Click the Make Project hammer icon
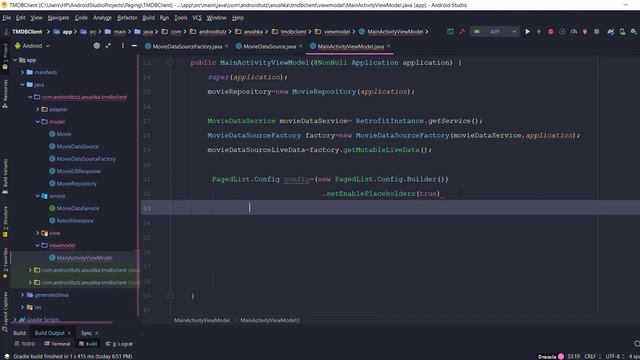This screenshot has width=640, height=360. (462, 31)
